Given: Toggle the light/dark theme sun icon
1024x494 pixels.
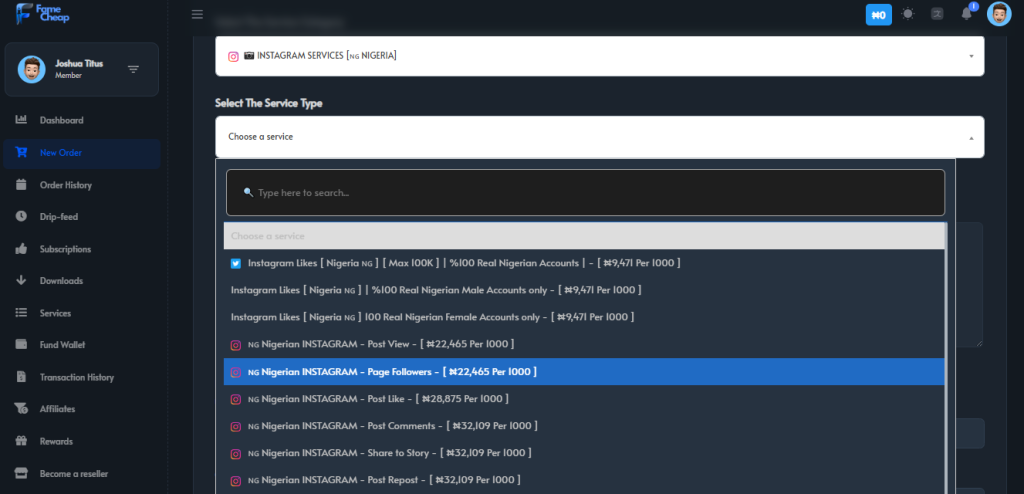Looking at the screenshot, I should [908, 14].
